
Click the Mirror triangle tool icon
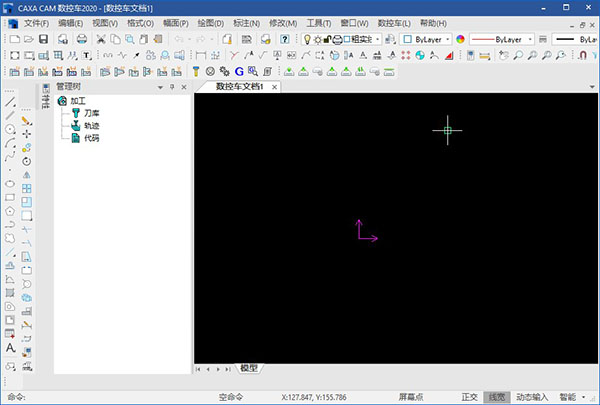[x=26, y=175]
